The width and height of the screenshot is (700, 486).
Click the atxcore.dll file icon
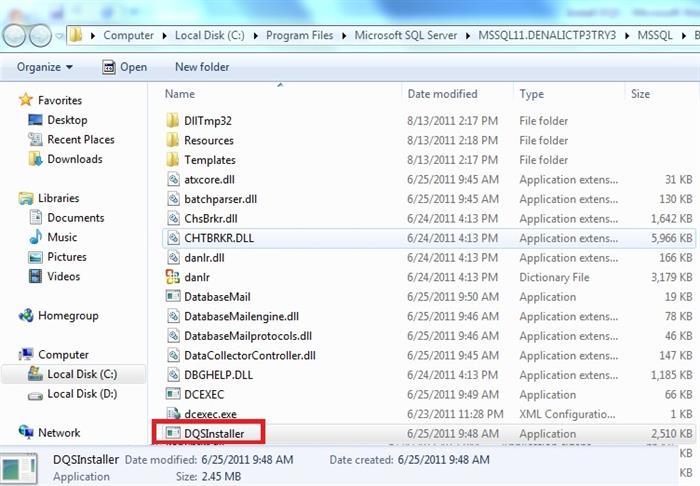(x=173, y=179)
